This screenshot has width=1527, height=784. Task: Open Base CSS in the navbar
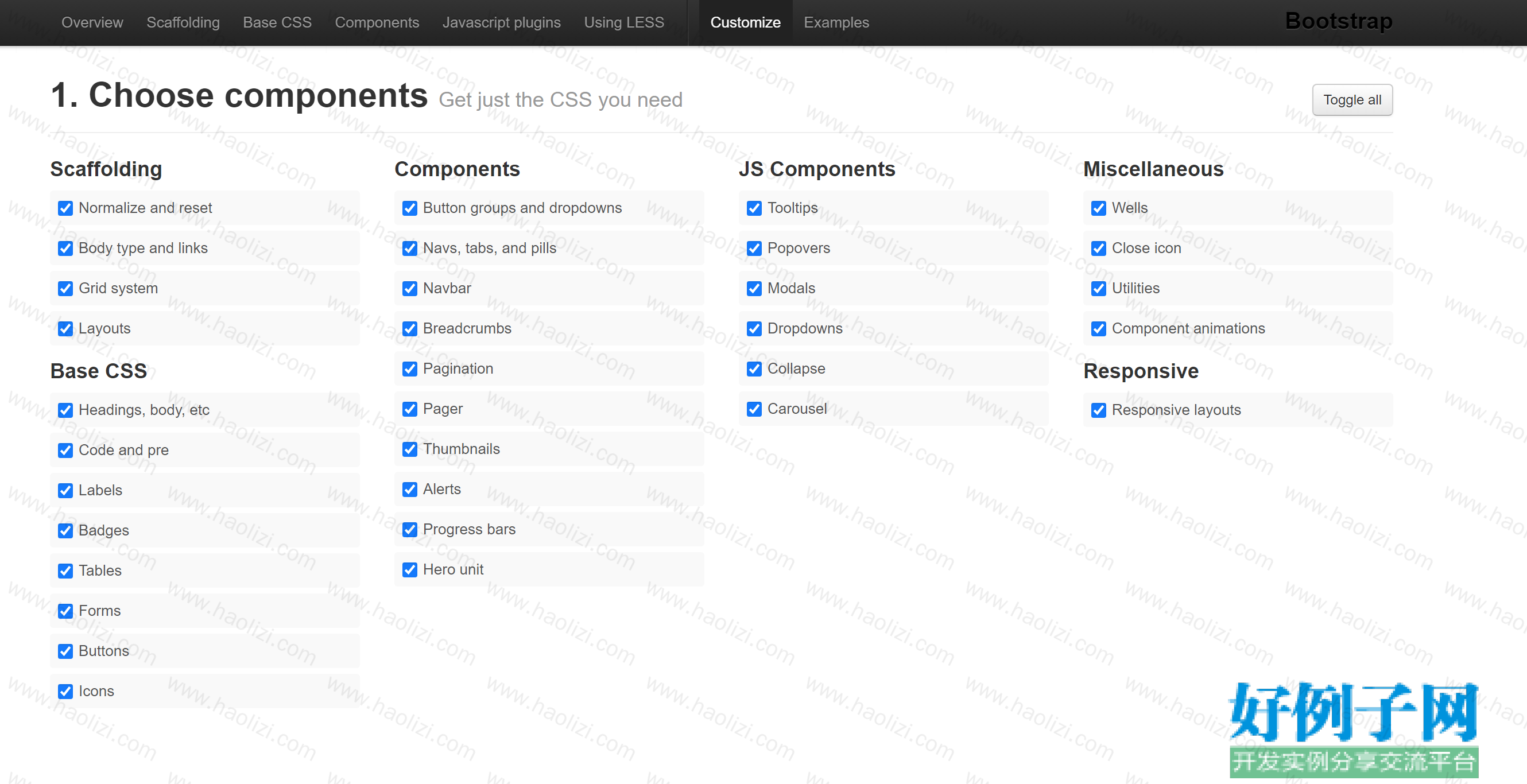tap(277, 22)
